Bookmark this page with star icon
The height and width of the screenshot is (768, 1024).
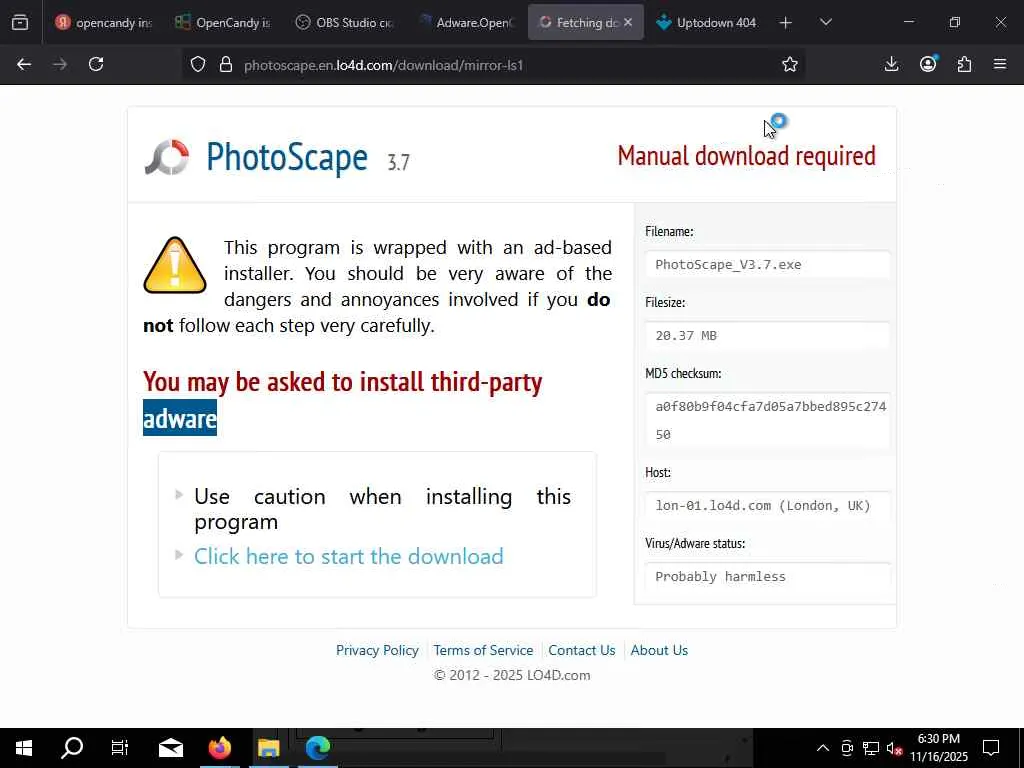tap(790, 64)
